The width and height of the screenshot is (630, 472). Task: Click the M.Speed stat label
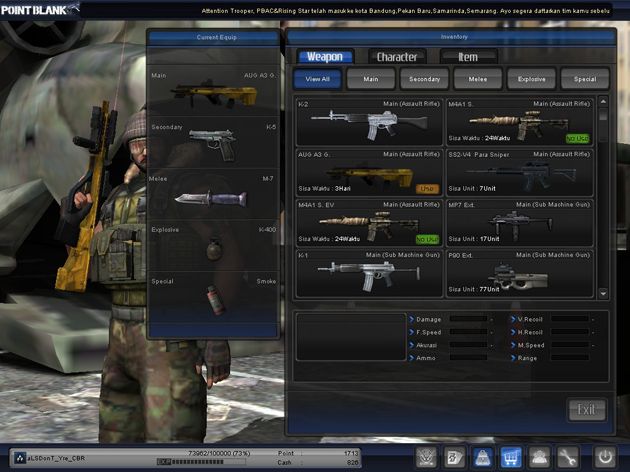tap(531, 345)
